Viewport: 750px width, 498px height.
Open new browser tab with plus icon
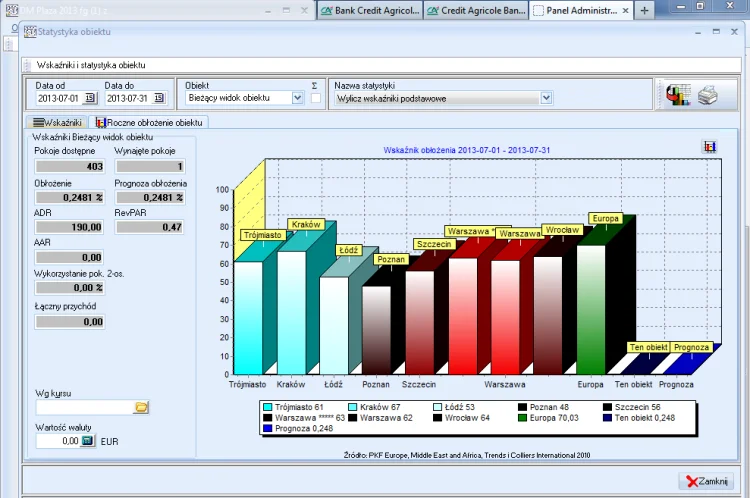pos(645,10)
